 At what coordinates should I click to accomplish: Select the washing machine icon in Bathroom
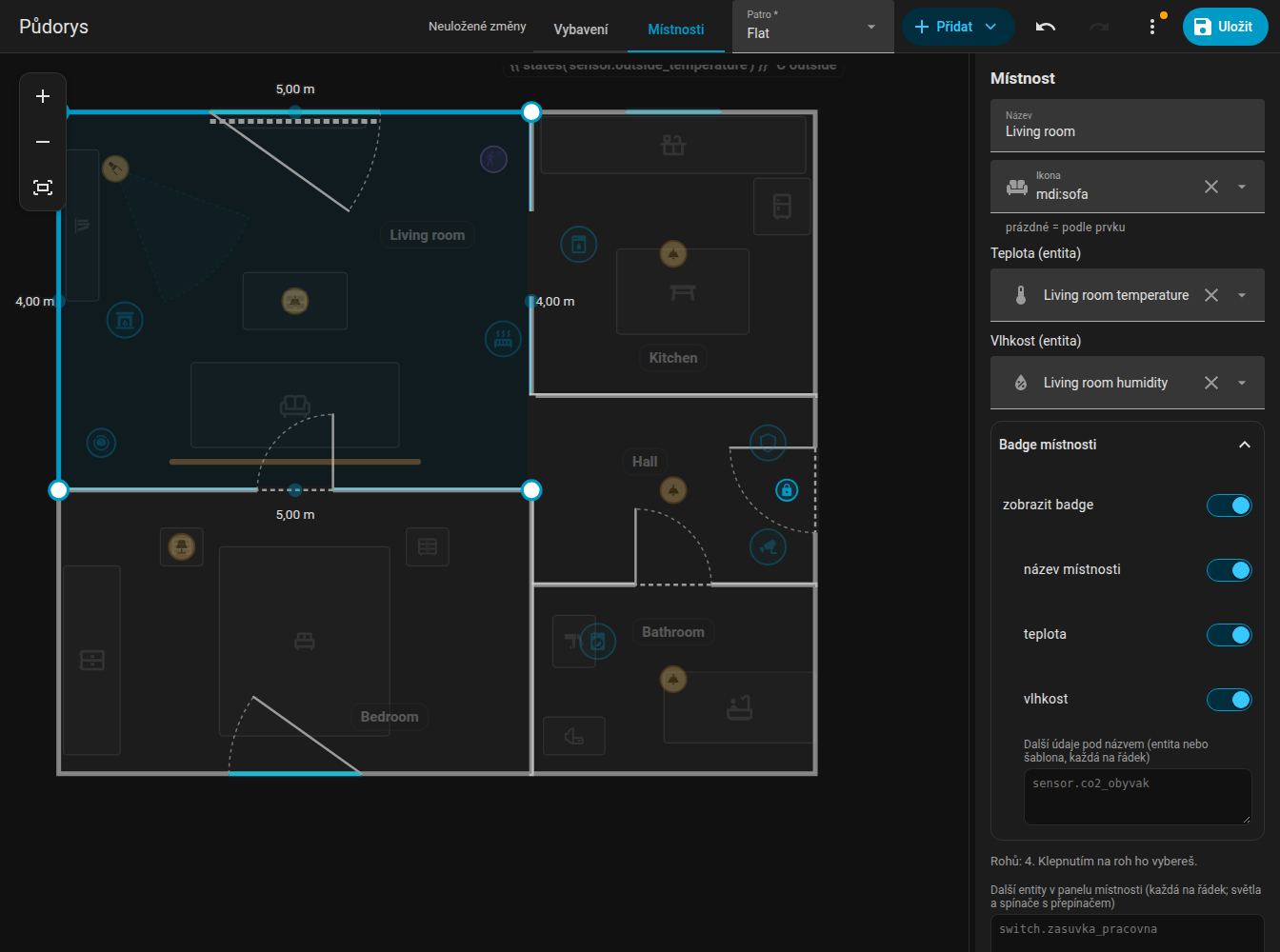point(597,642)
